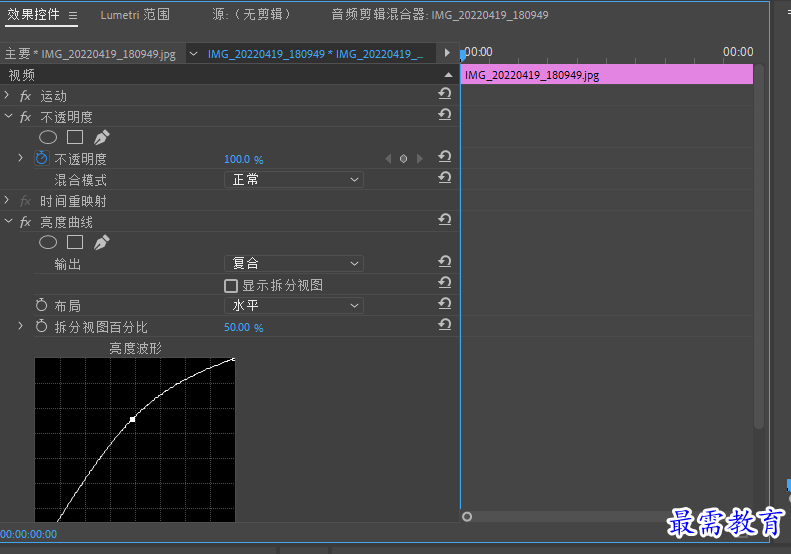Open the 效果控件 panel menu icon
The height and width of the screenshot is (554, 791).
tap(73, 15)
